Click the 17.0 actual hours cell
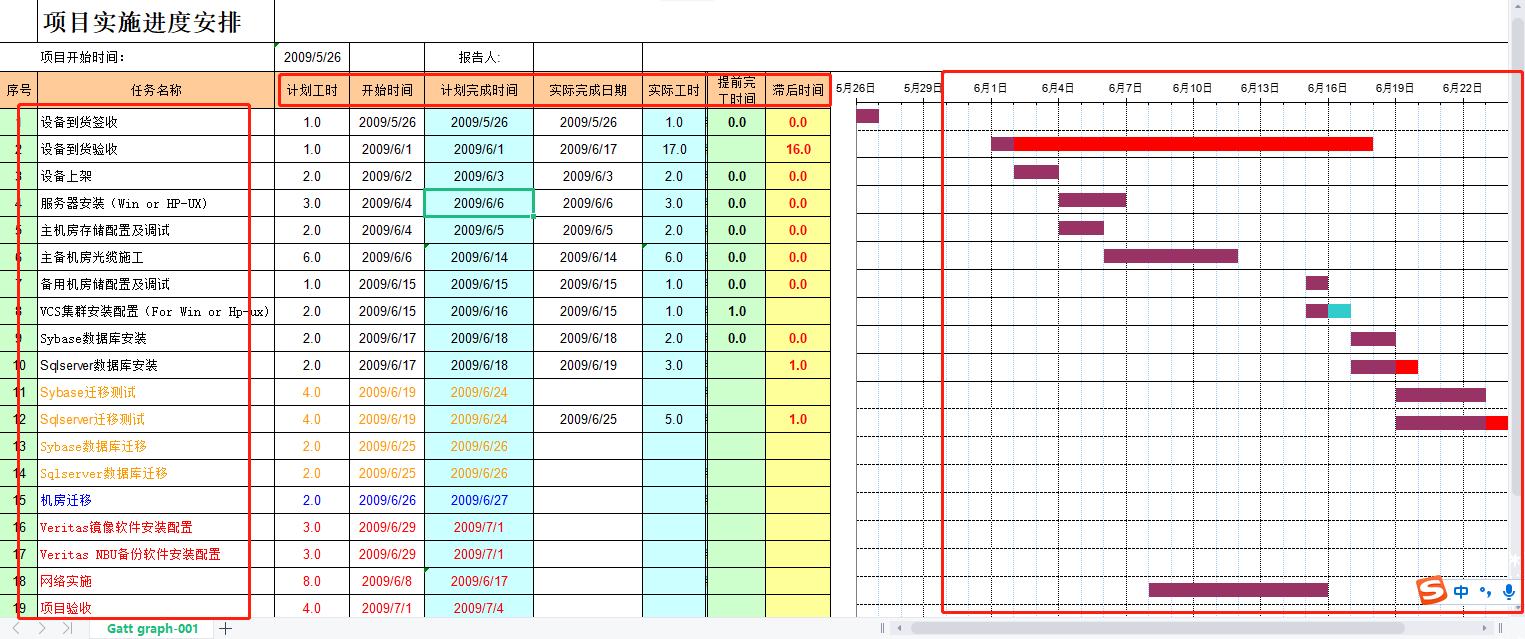The width and height of the screenshot is (1525, 639). click(x=674, y=149)
